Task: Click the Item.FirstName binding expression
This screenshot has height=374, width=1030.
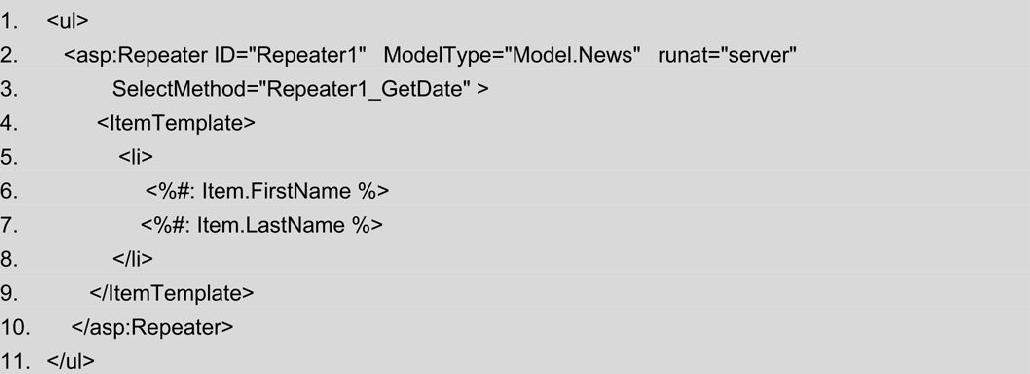Action: click(x=267, y=191)
